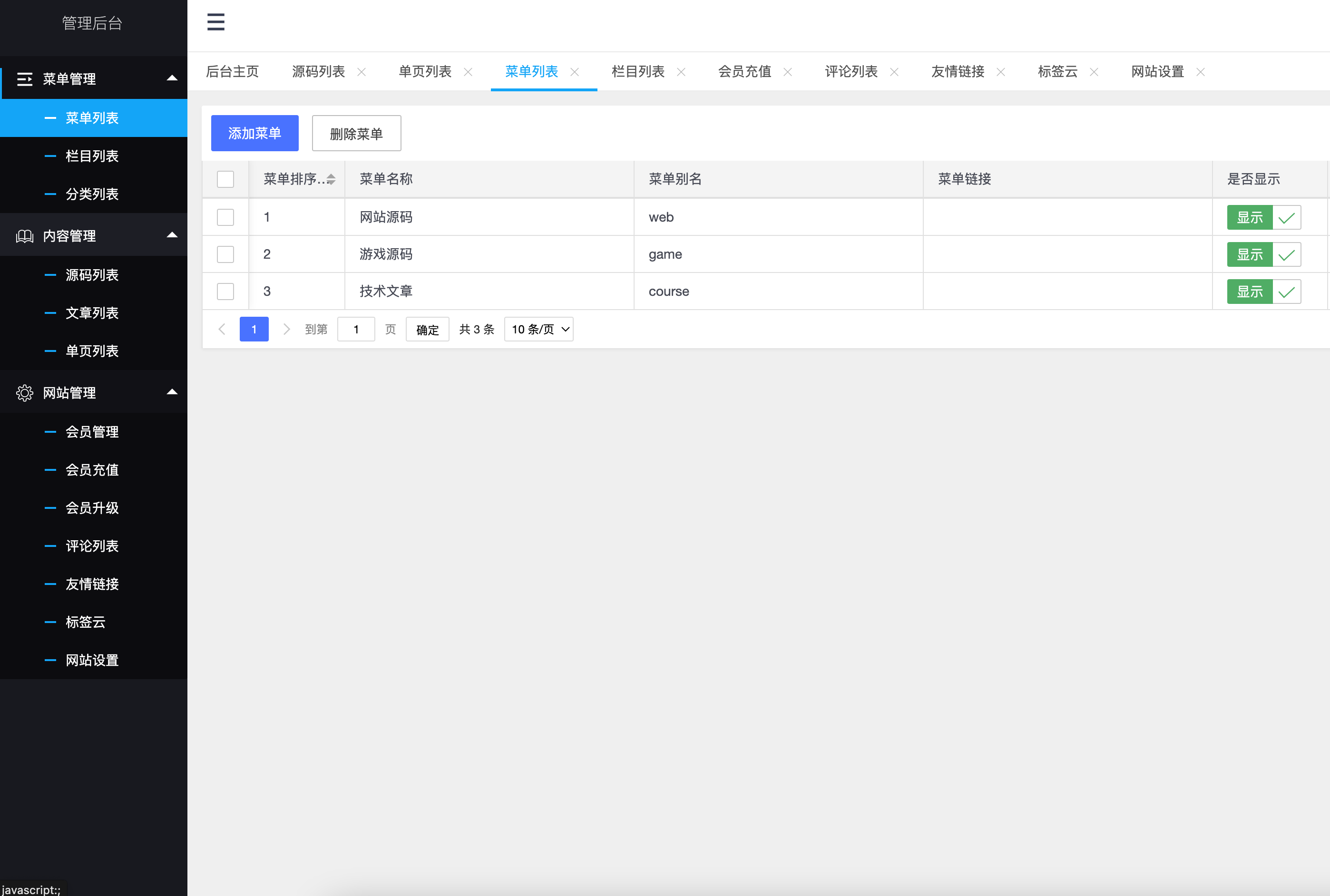Click the 管理后台 logo title
This screenshot has height=896, width=1330.
pos(92,23)
